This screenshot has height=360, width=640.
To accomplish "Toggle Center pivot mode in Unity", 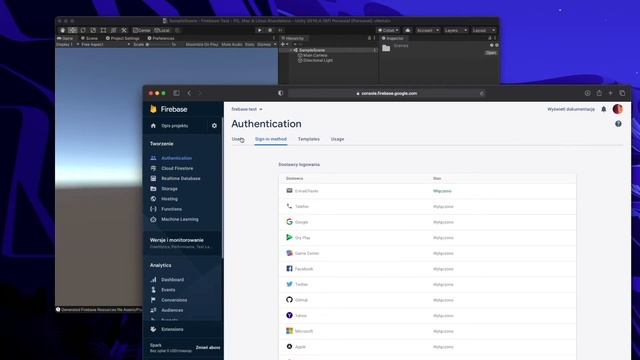I will coord(142,30).
